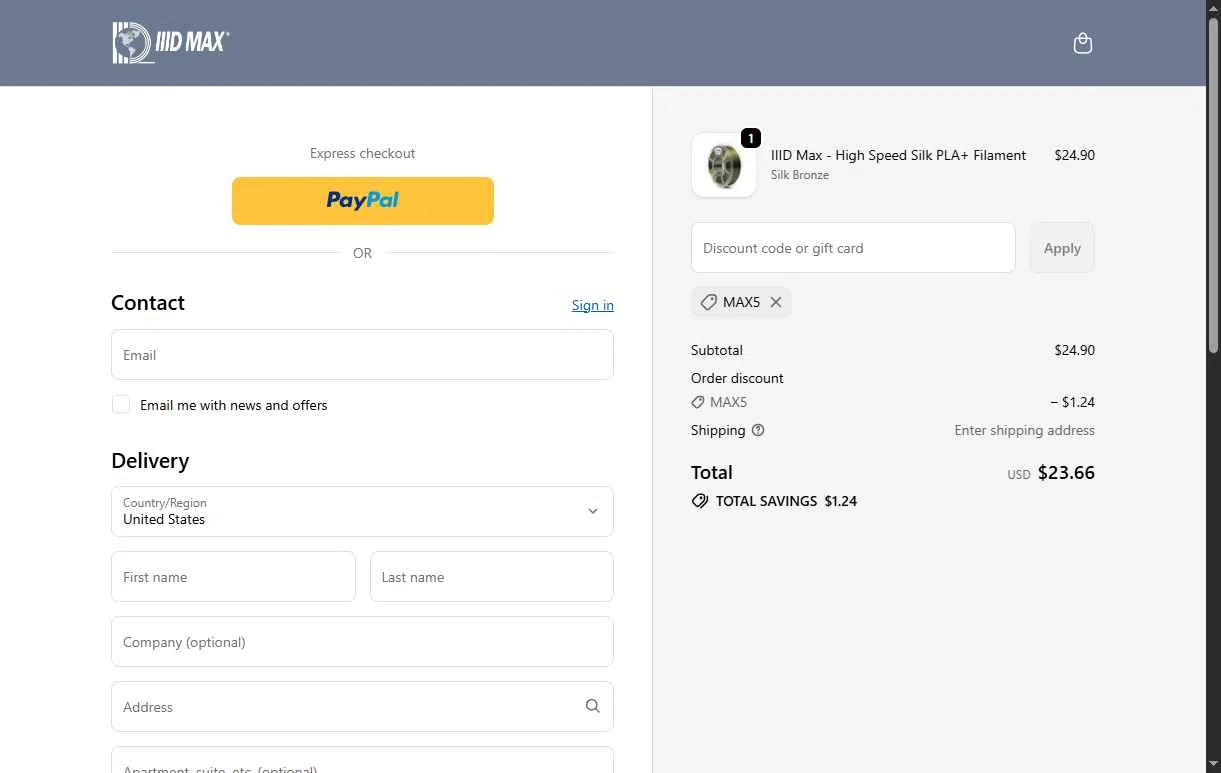Viewport: 1221px width, 773px height.
Task: Click the quantity badge on product thumbnail
Action: (751, 138)
